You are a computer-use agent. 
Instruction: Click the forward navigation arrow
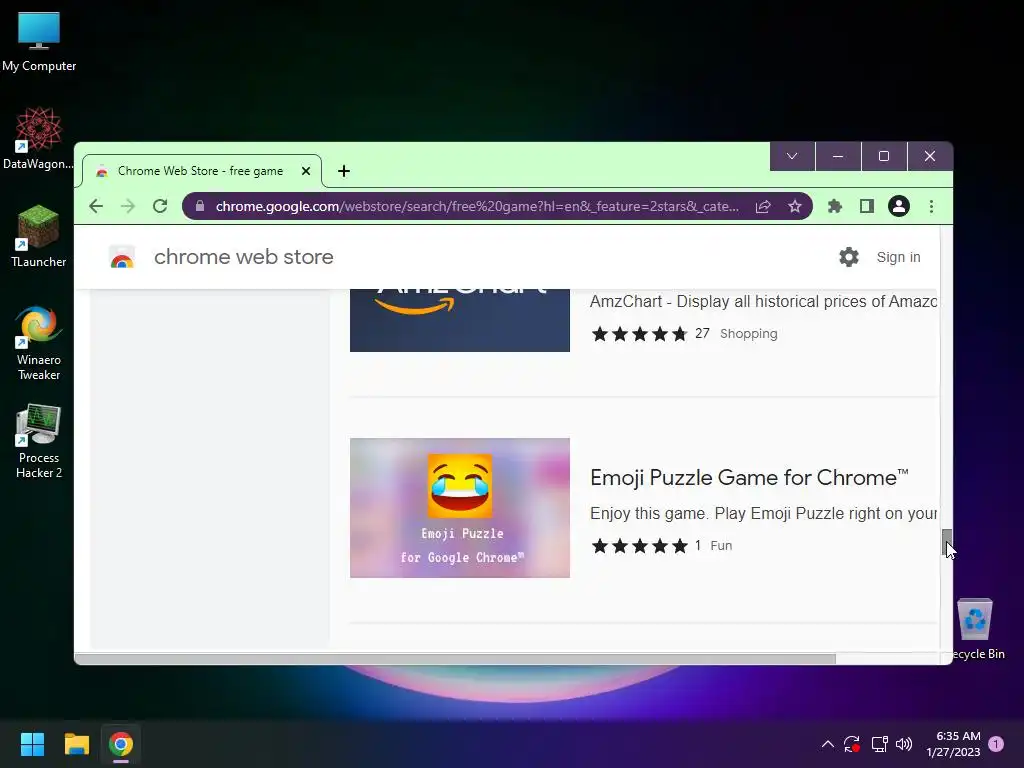pyautogui.click(x=128, y=206)
